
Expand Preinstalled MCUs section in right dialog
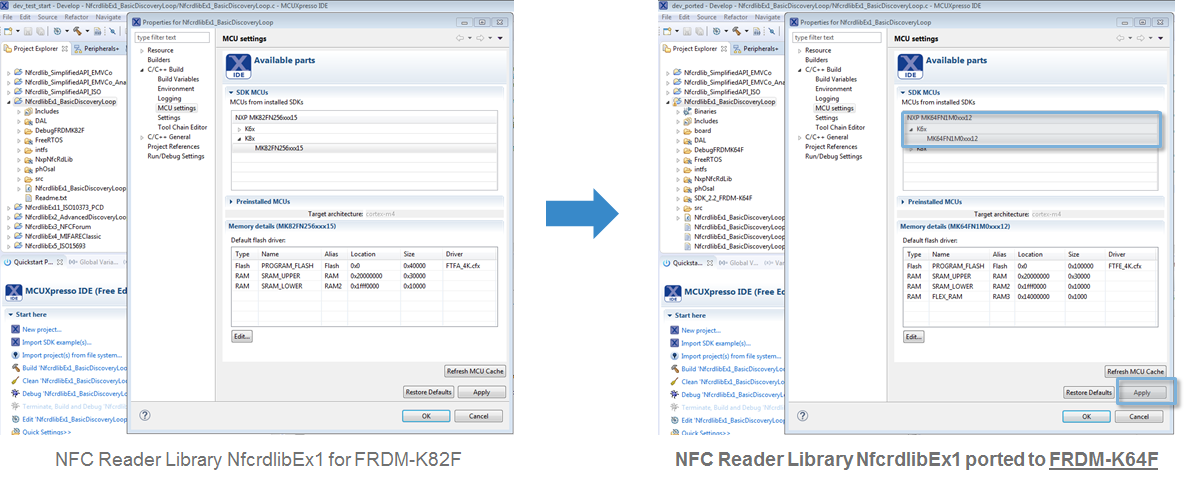point(902,202)
